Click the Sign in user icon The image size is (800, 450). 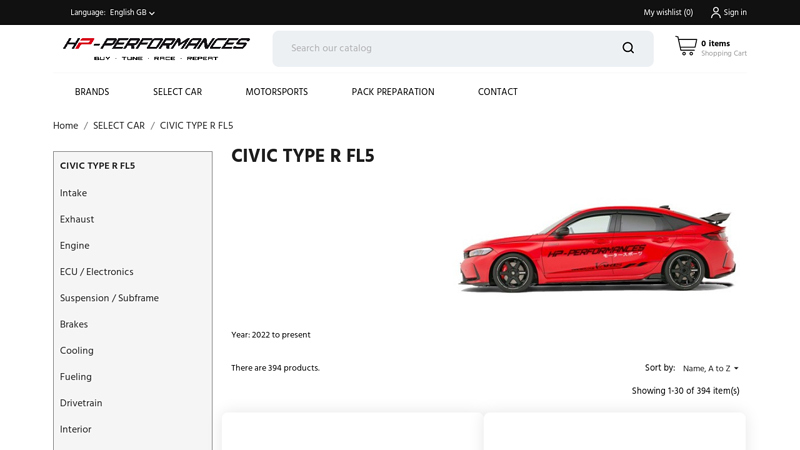(x=715, y=12)
